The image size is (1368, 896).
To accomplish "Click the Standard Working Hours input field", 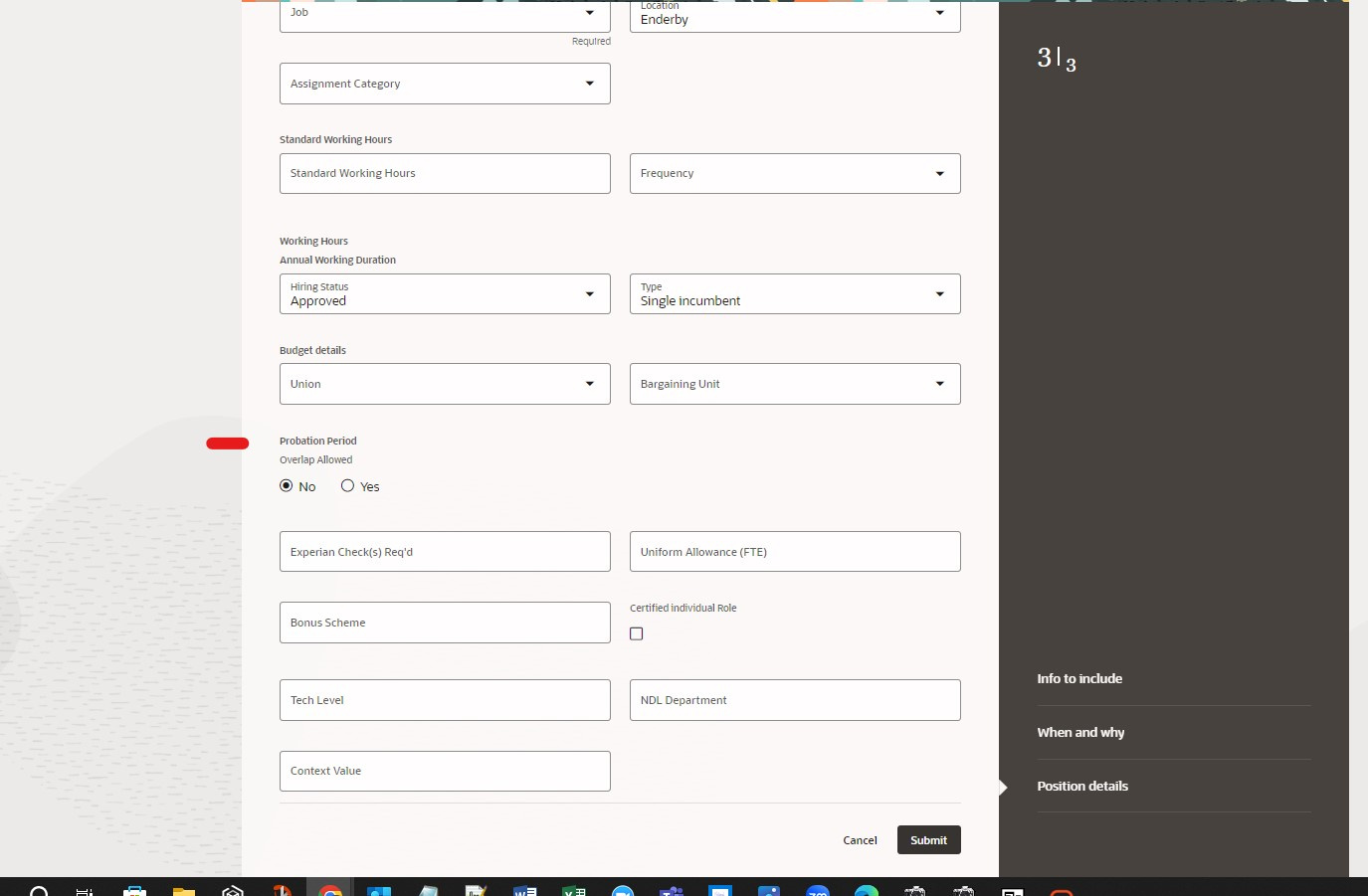I will (445, 173).
